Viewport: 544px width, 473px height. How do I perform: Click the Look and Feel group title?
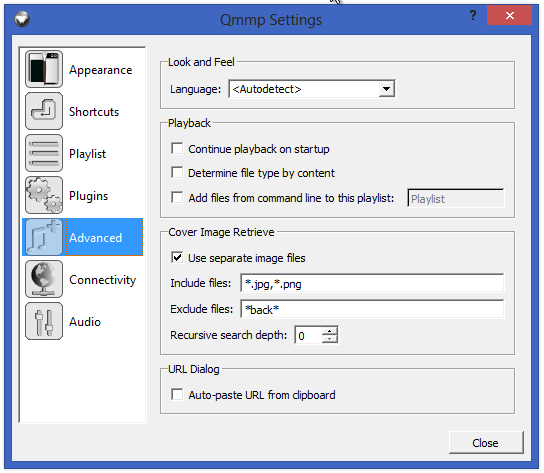click(201, 62)
